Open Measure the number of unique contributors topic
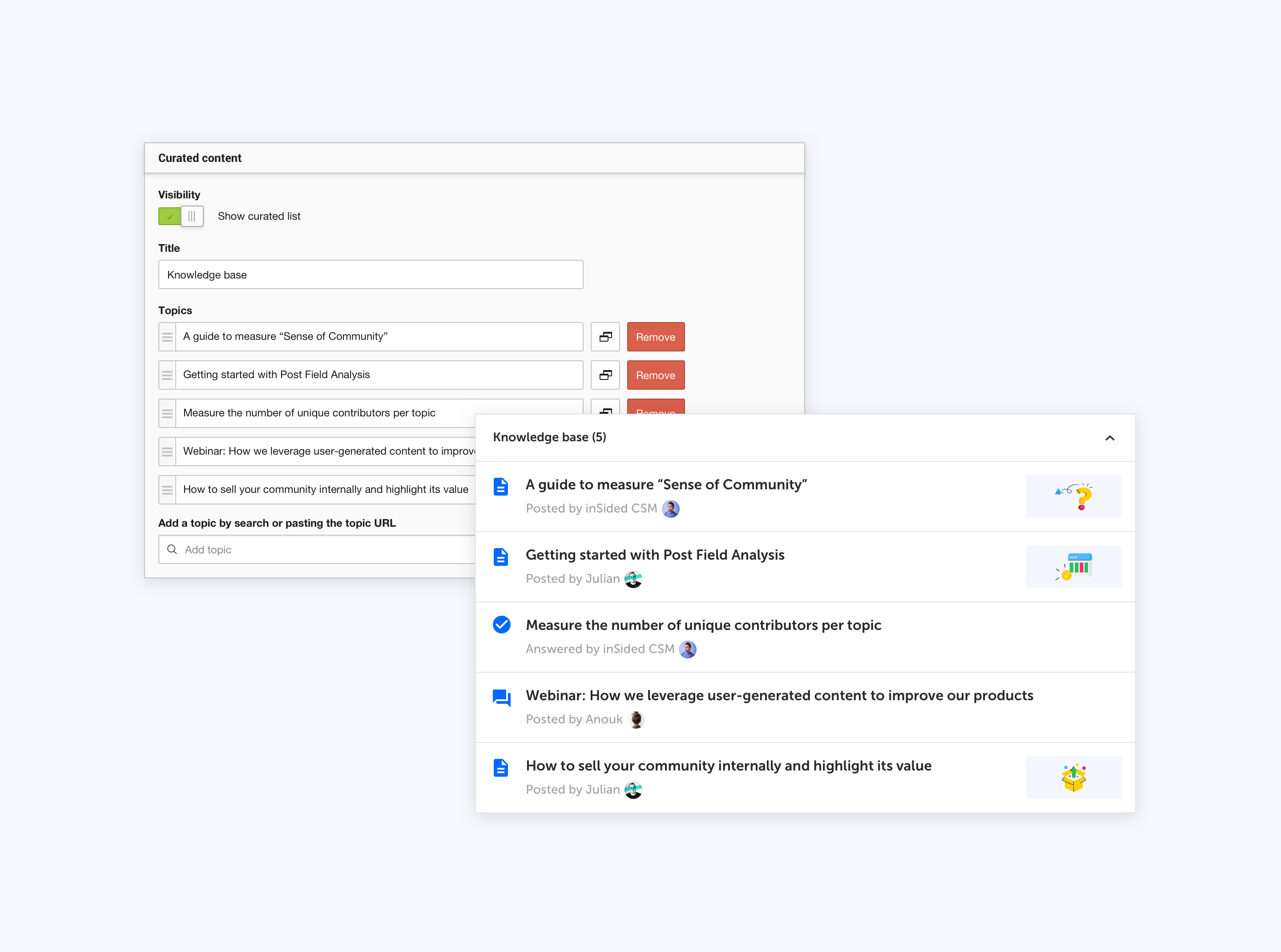Image resolution: width=1281 pixels, height=952 pixels. (x=704, y=625)
